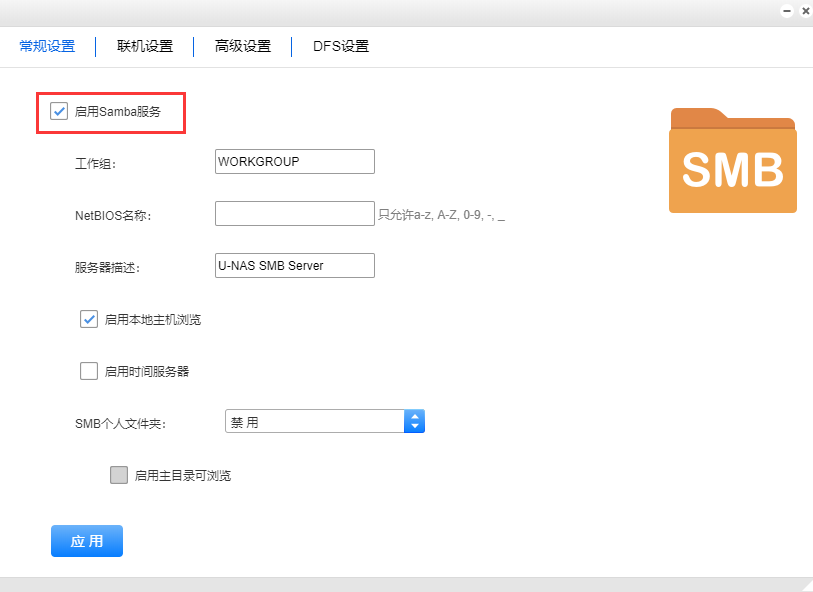Check the 启用主目录可浏览 option
This screenshot has height=592, width=813.
tap(119, 475)
